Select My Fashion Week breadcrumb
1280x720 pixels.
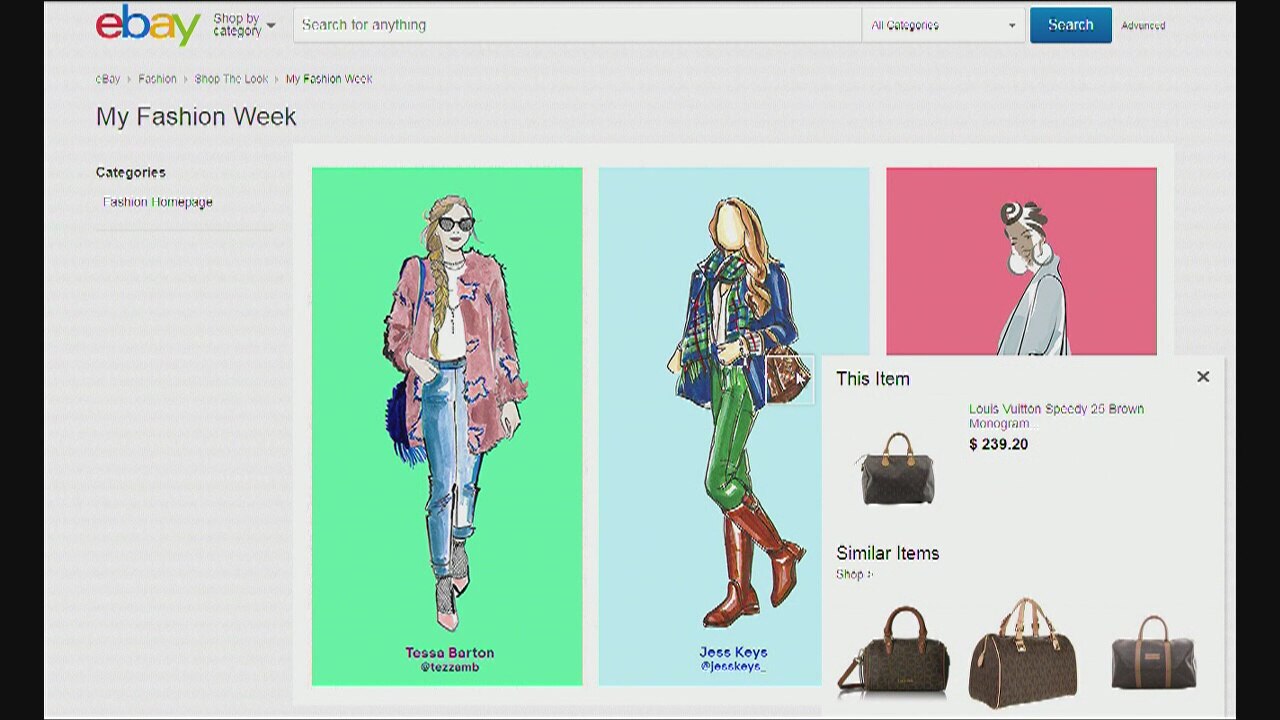329,79
